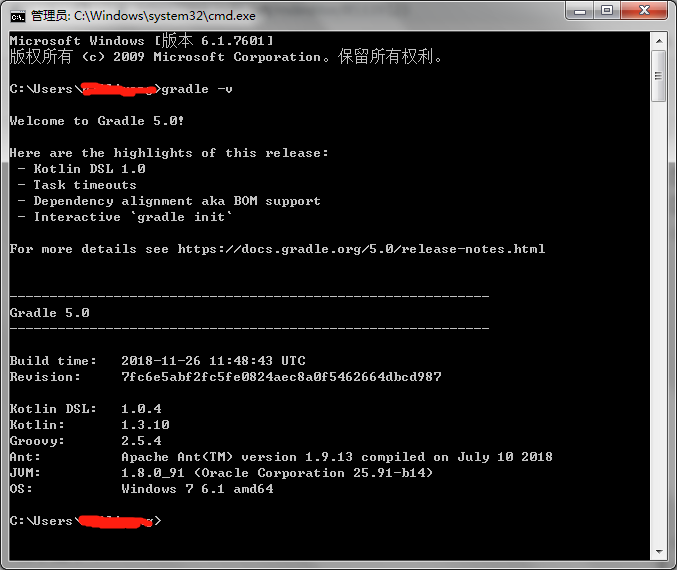Viewport: 677px width, 570px height.
Task: Minimize the cmd.exe window
Action: tap(580, 11)
